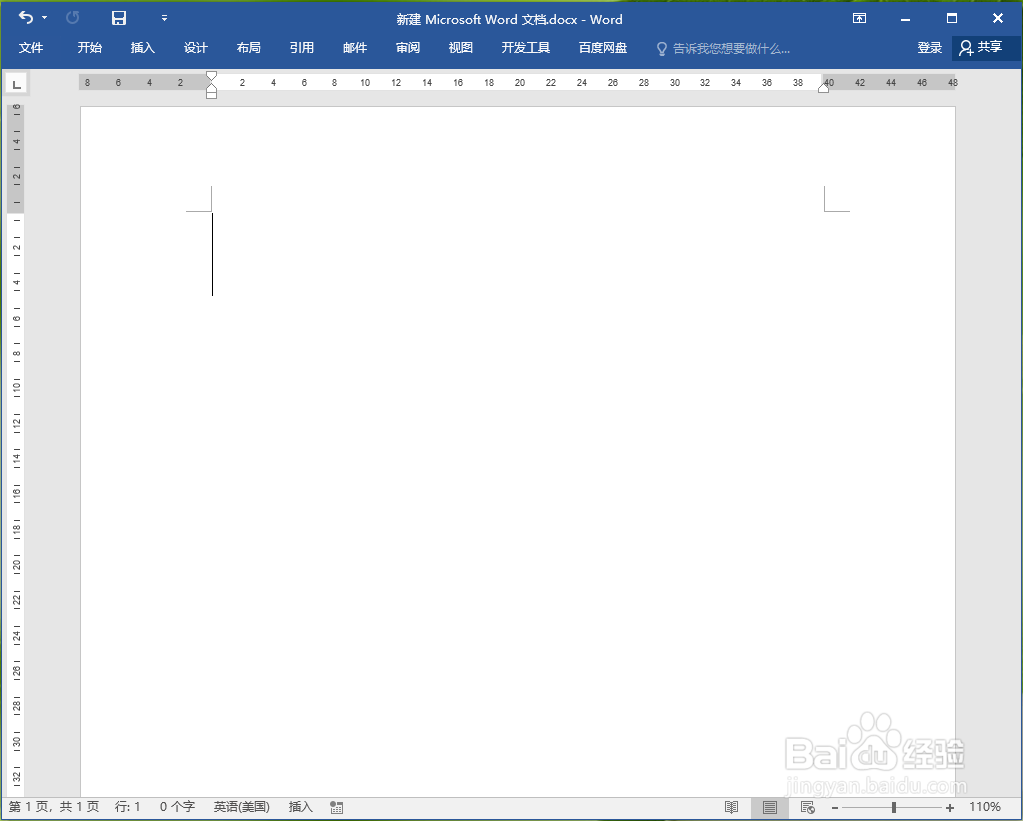
Task: Click the 登录 sign-in link
Action: pyautogui.click(x=929, y=47)
